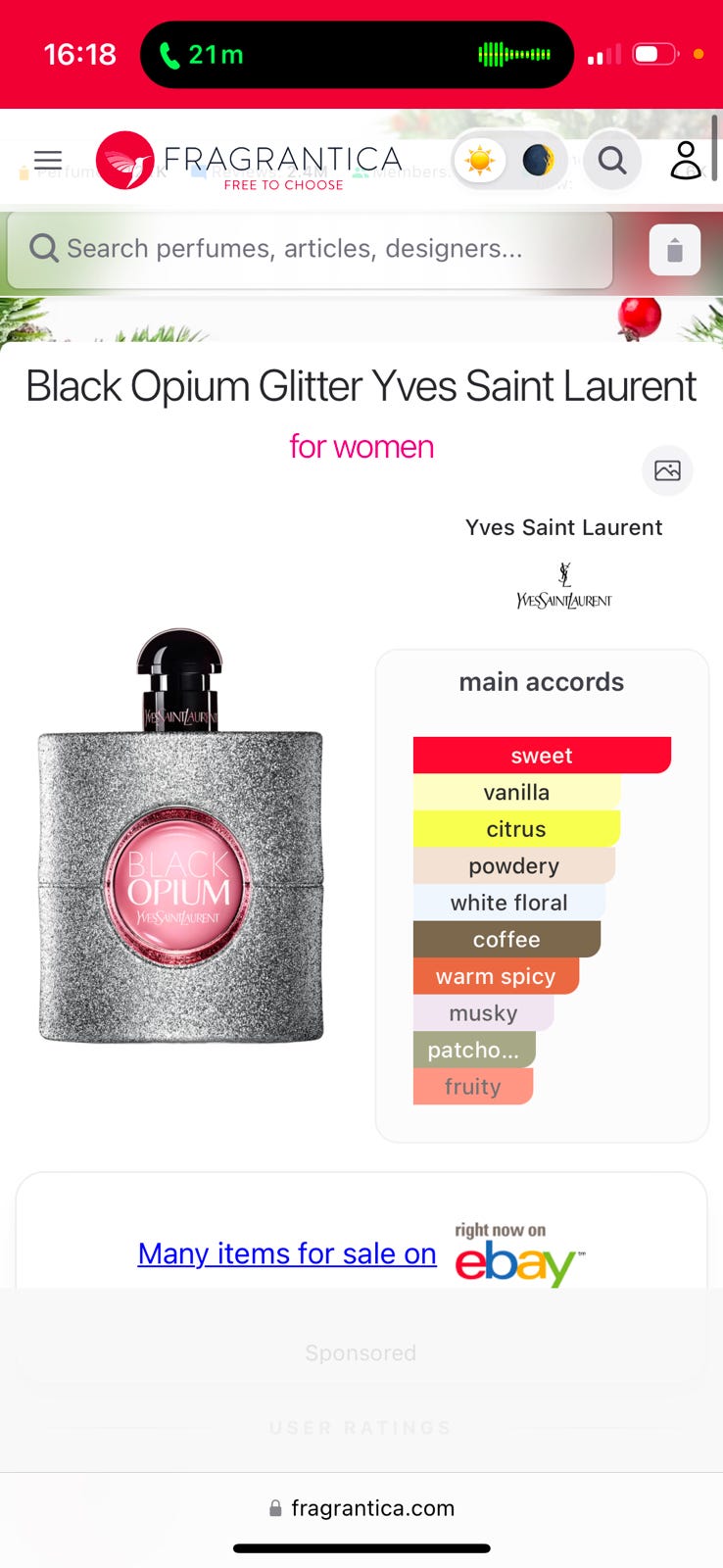Switch to dark mode moon icon
The image size is (723, 1568).
click(538, 160)
